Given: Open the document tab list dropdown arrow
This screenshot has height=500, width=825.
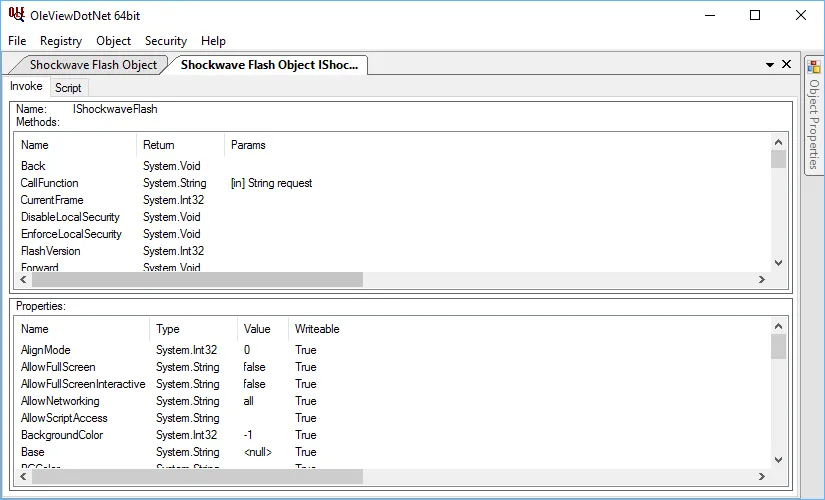Looking at the screenshot, I should pos(769,65).
